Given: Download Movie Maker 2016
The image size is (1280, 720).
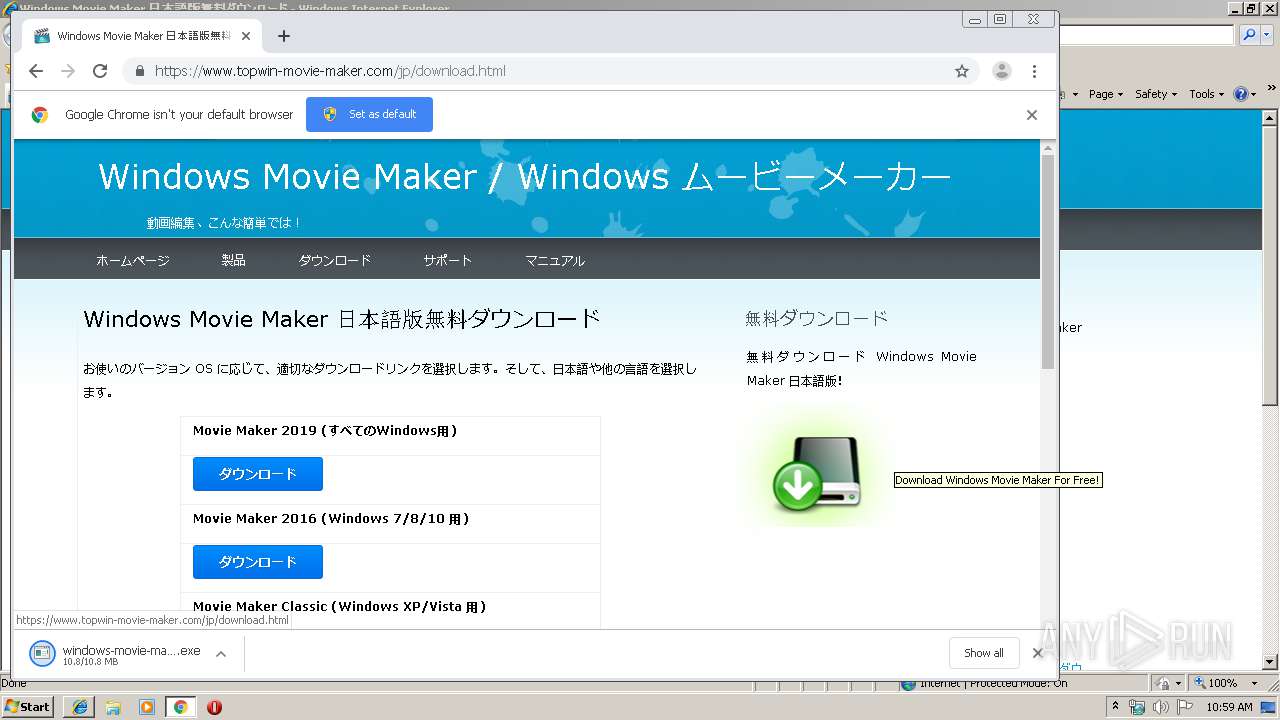Looking at the screenshot, I should point(258,562).
